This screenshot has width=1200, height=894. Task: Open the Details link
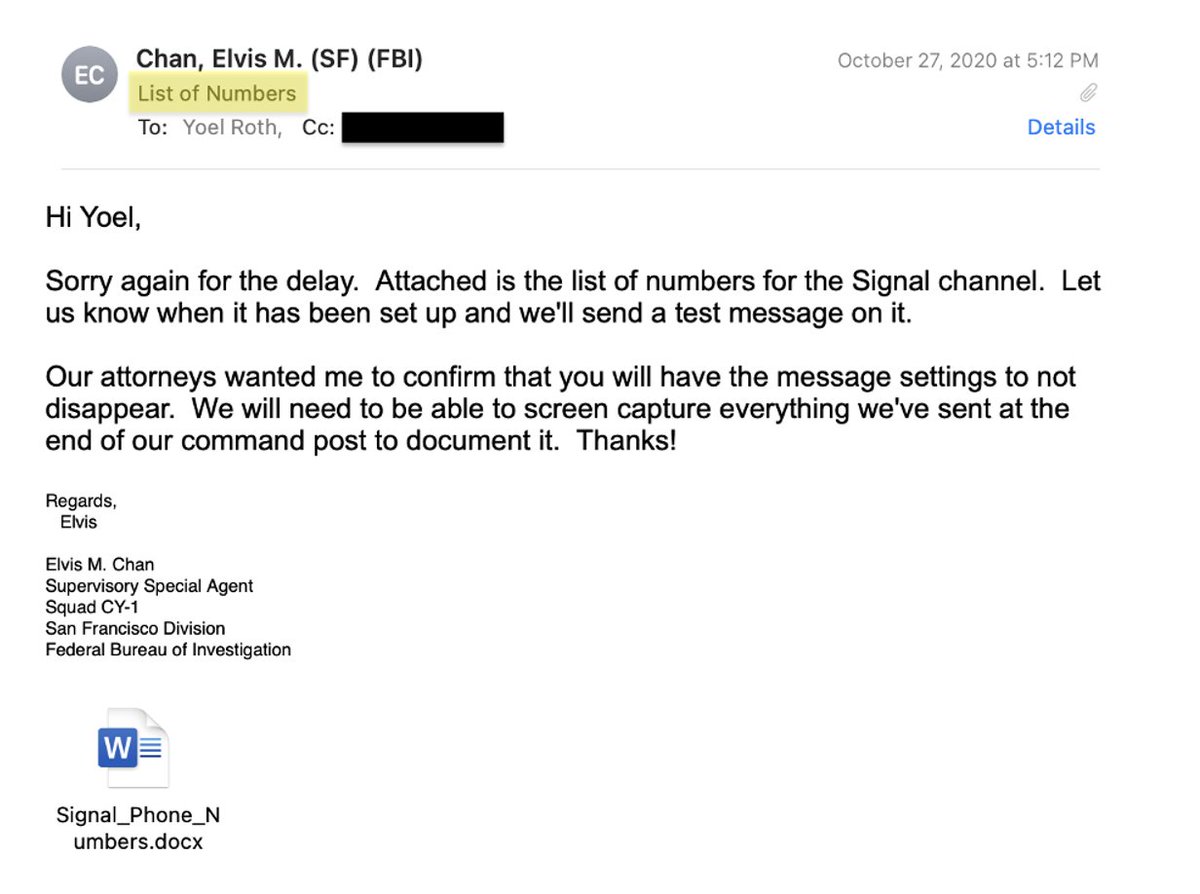click(1061, 127)
